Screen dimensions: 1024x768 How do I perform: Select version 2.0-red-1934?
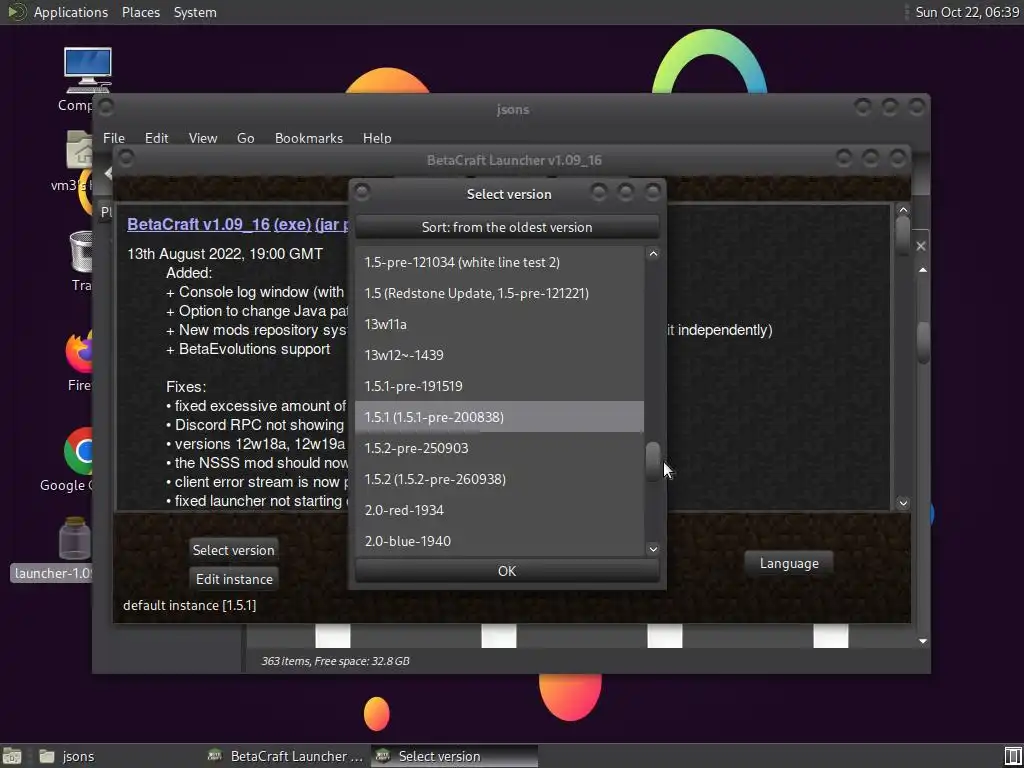(500, 510)
